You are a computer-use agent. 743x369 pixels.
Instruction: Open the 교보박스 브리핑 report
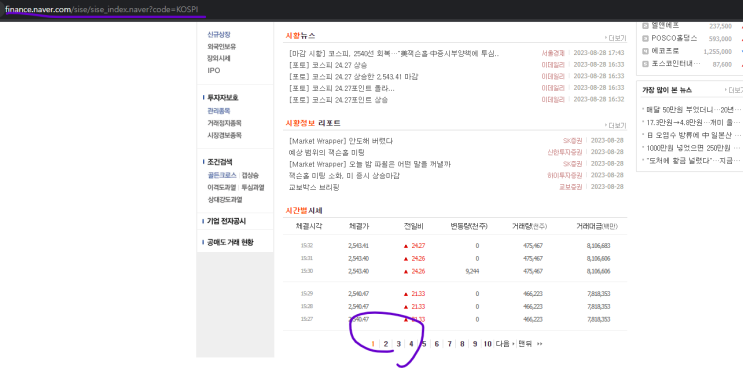click(314, 187)
